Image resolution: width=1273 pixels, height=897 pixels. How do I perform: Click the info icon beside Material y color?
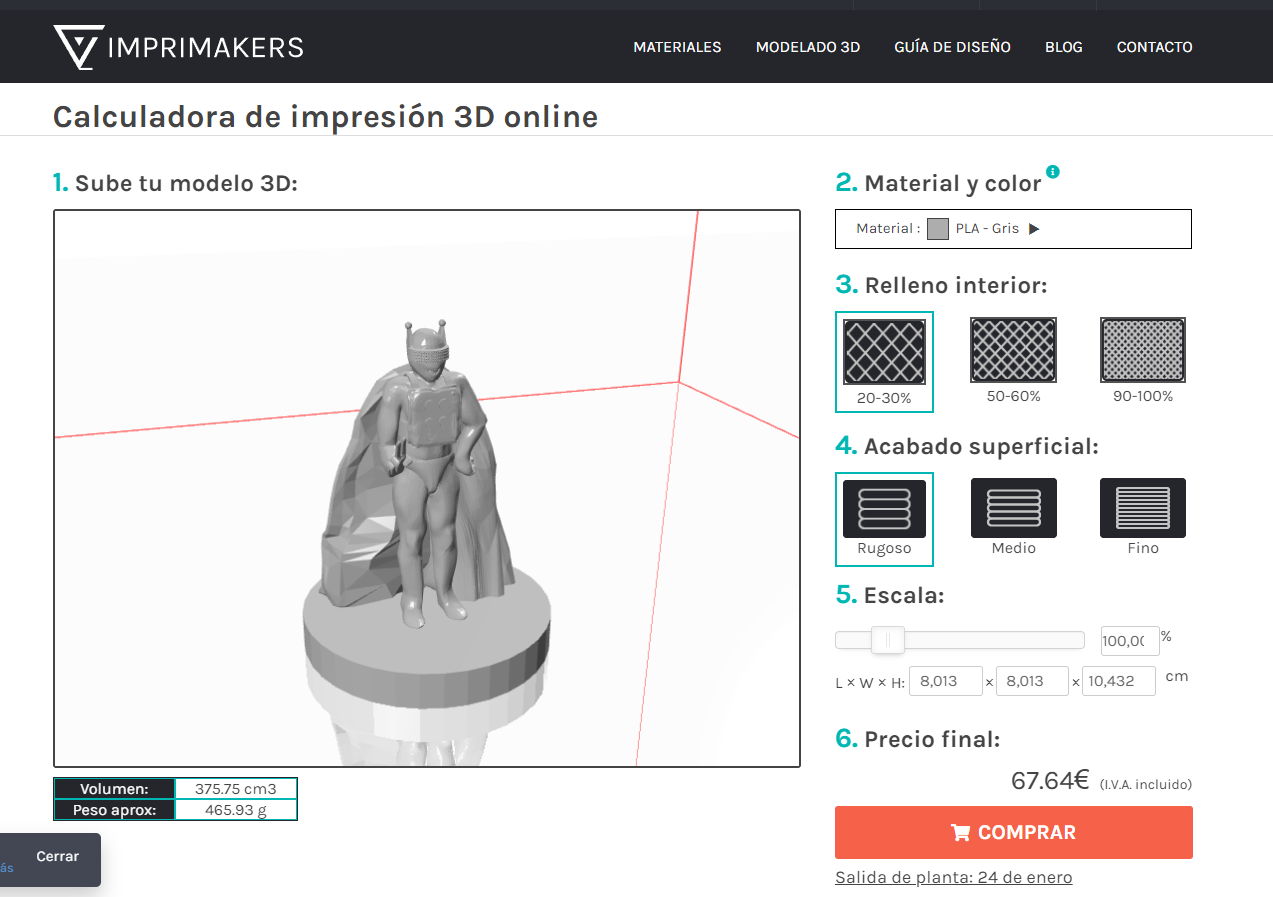coord(1053,171)
